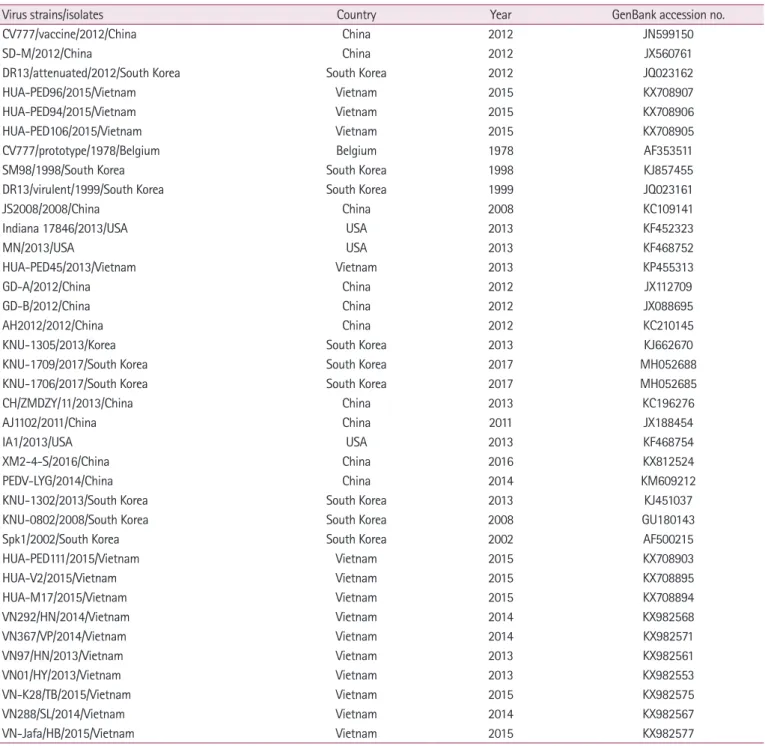
Task: Select accession number JN599150
Action: 668,34
